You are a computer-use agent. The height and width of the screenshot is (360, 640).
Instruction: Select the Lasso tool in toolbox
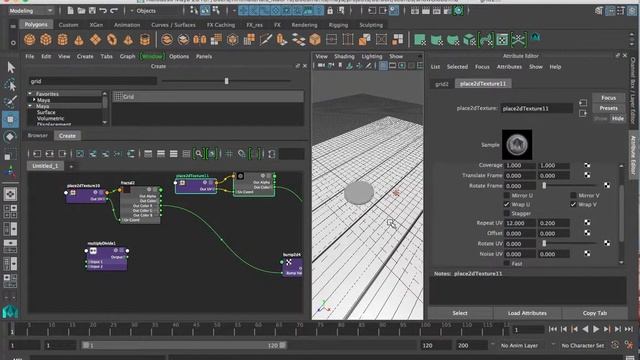coord(11,84)
